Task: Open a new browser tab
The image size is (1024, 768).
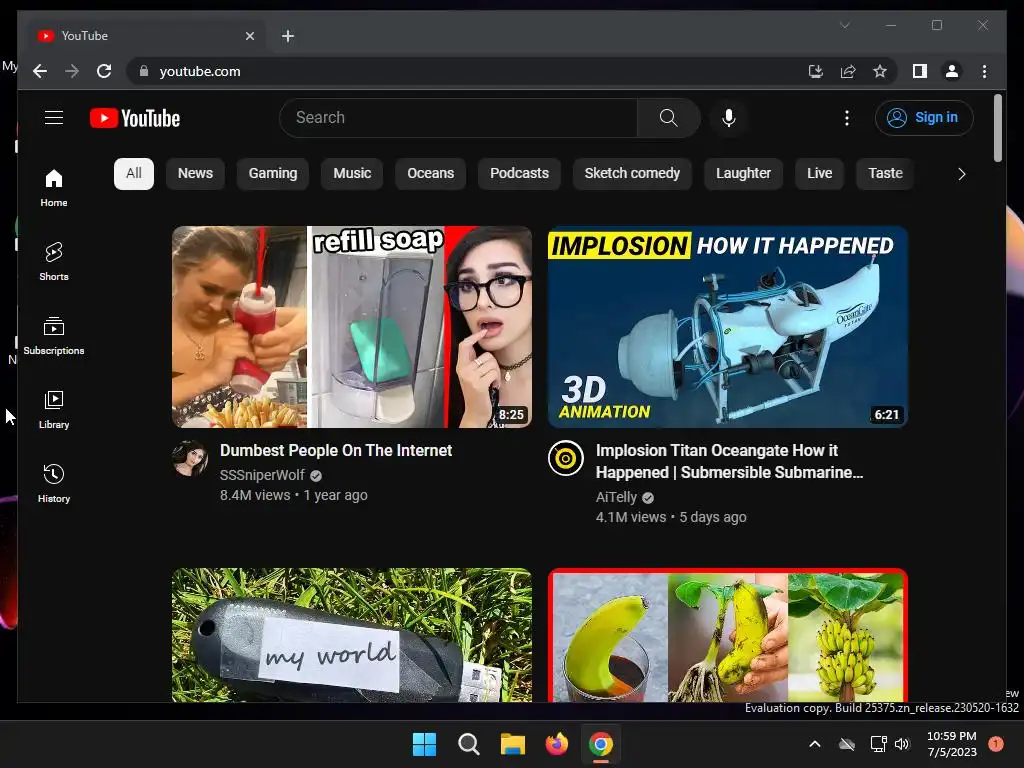Action: (288, 36)
